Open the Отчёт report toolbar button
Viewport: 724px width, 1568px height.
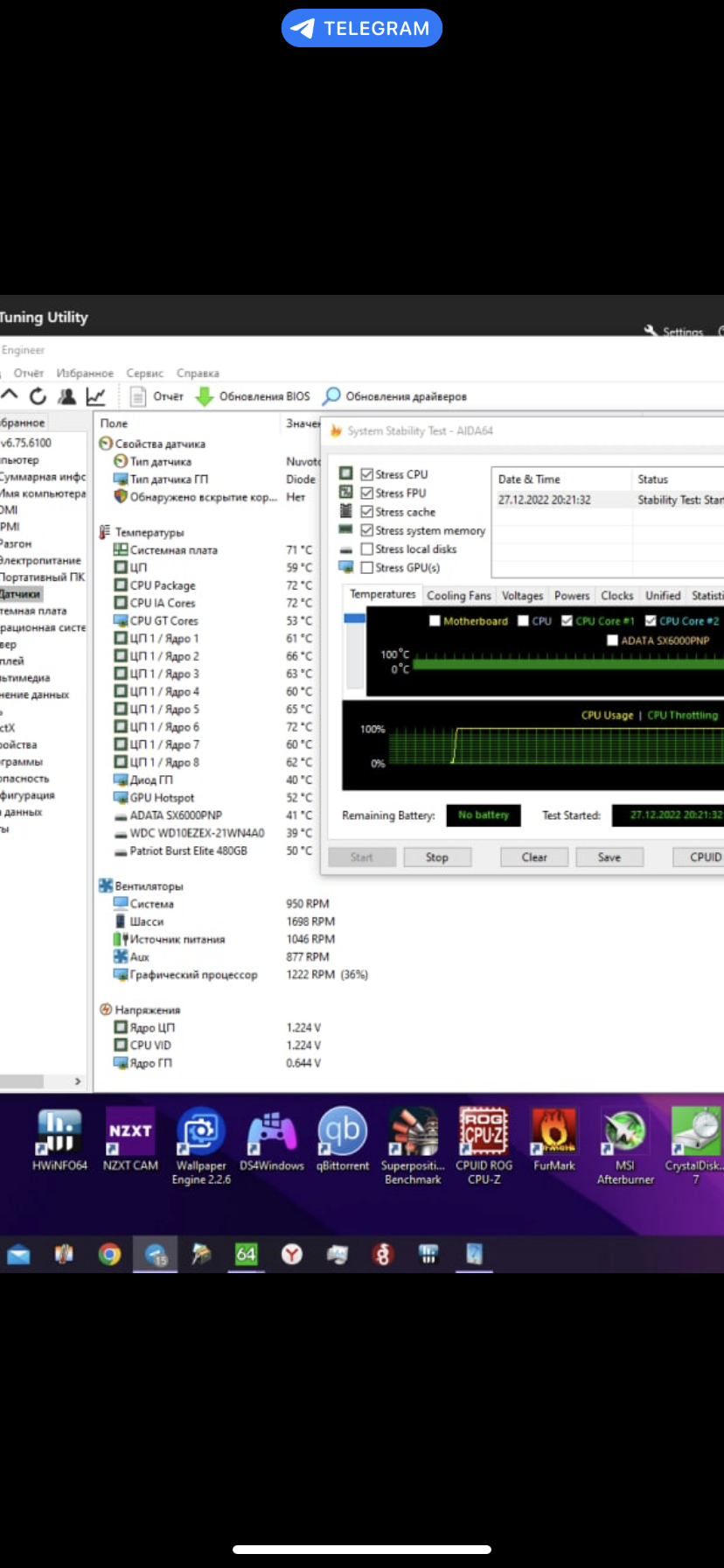[x=157, y=396]
